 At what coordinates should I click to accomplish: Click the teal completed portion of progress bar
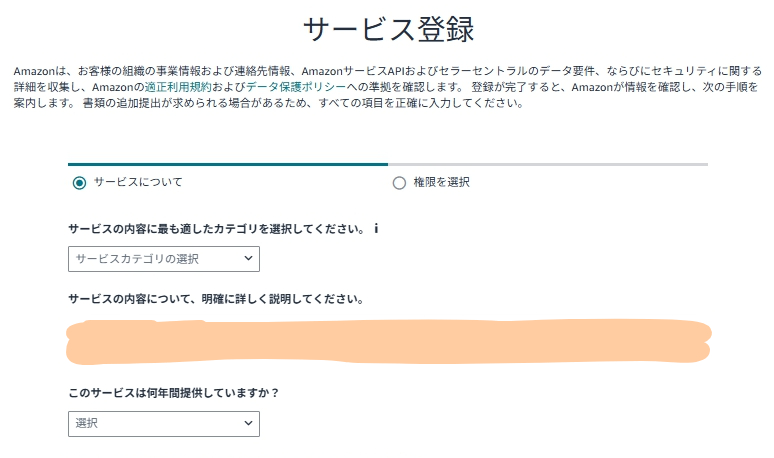click(228, 164)
